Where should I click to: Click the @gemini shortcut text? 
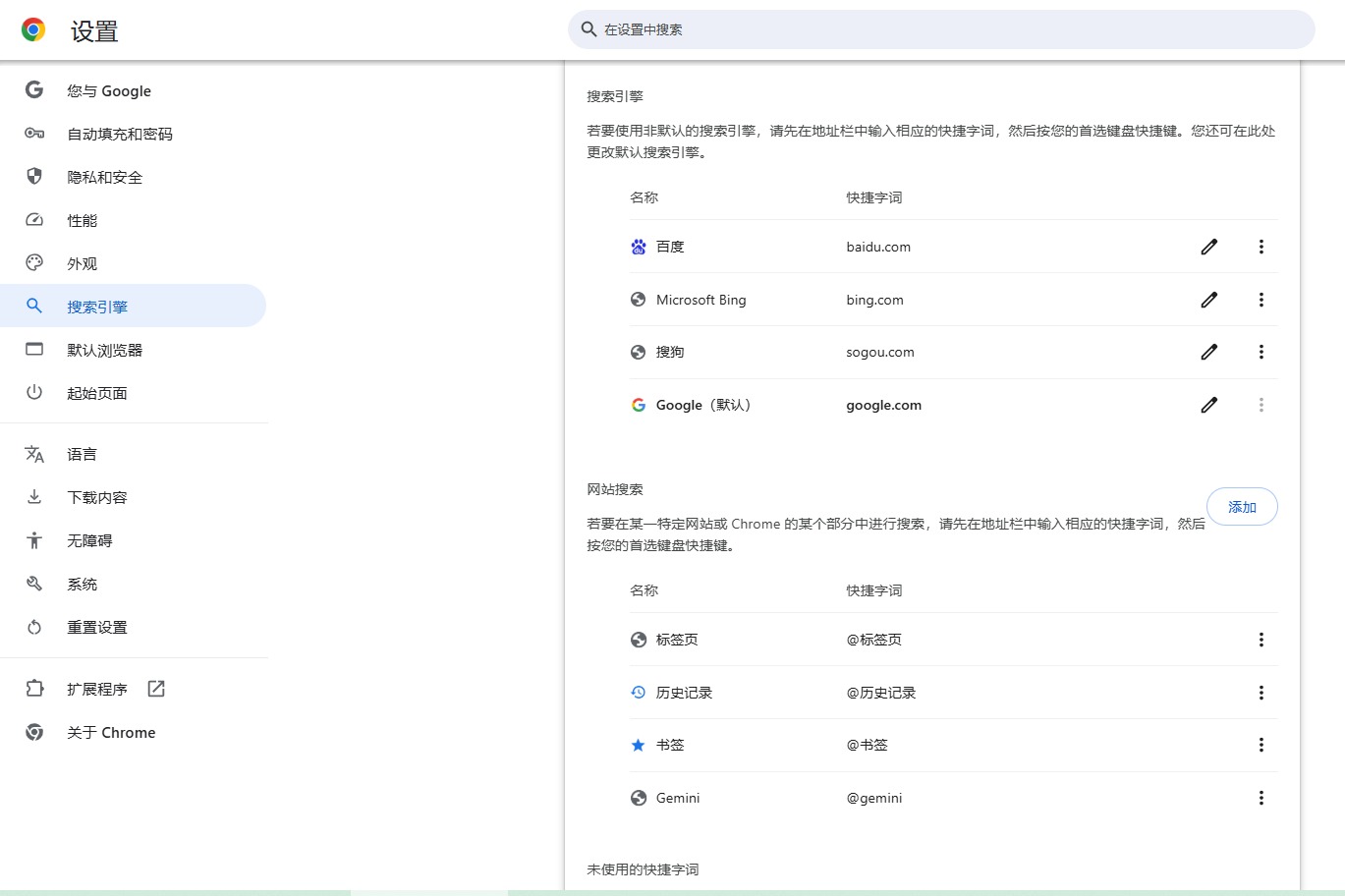[874, 798]
